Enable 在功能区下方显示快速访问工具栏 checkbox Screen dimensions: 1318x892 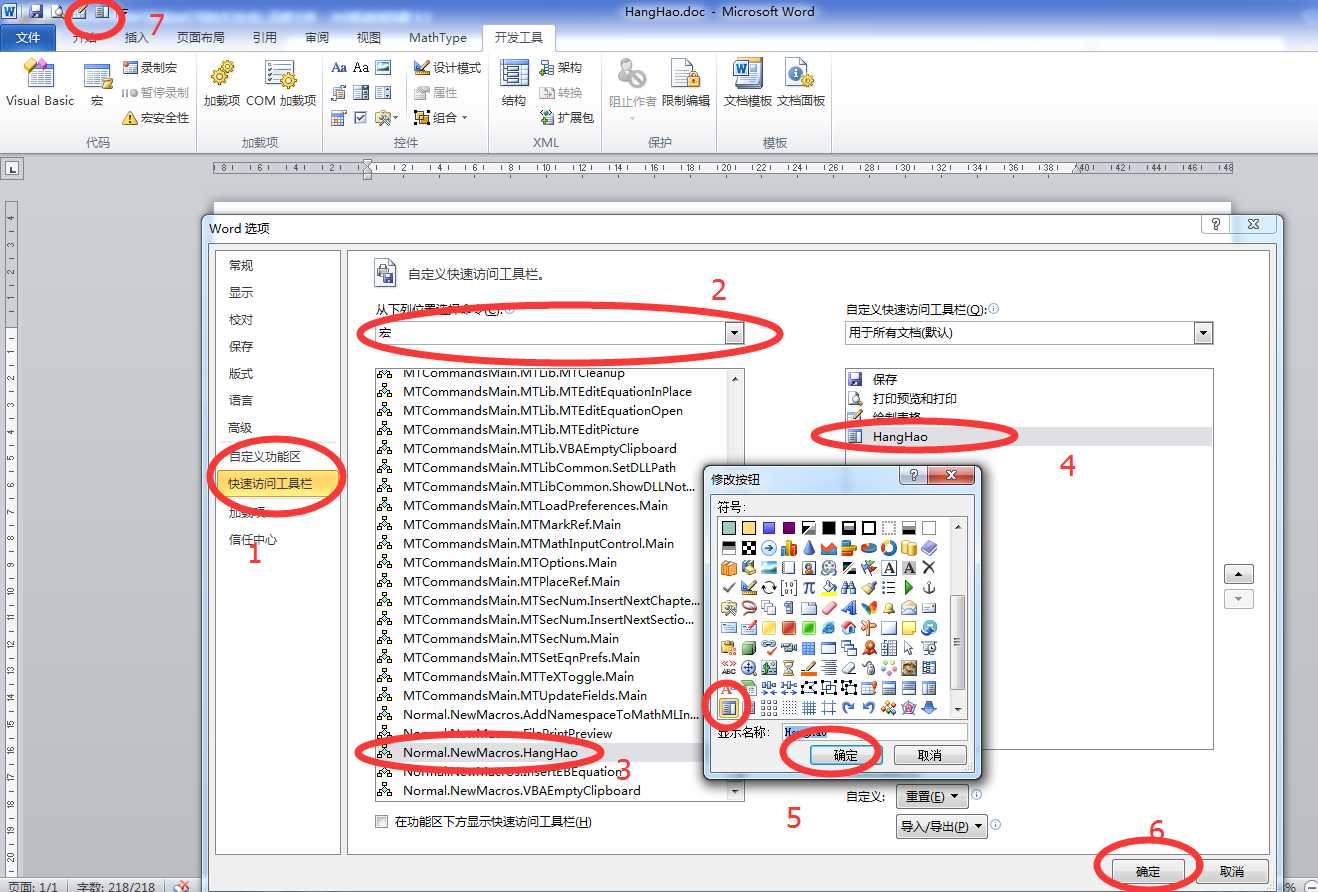point(381,822)
